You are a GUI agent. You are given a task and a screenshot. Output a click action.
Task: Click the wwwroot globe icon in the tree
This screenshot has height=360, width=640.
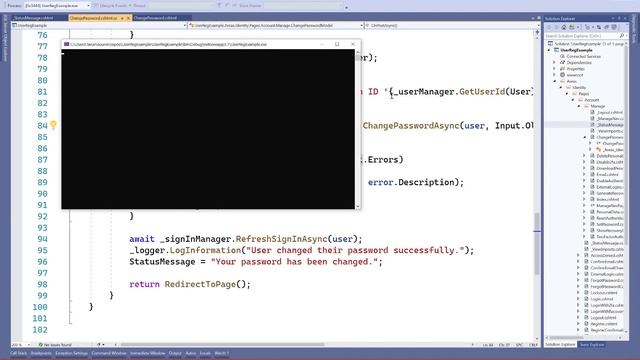pyautogui.click(x=562, y=75)
